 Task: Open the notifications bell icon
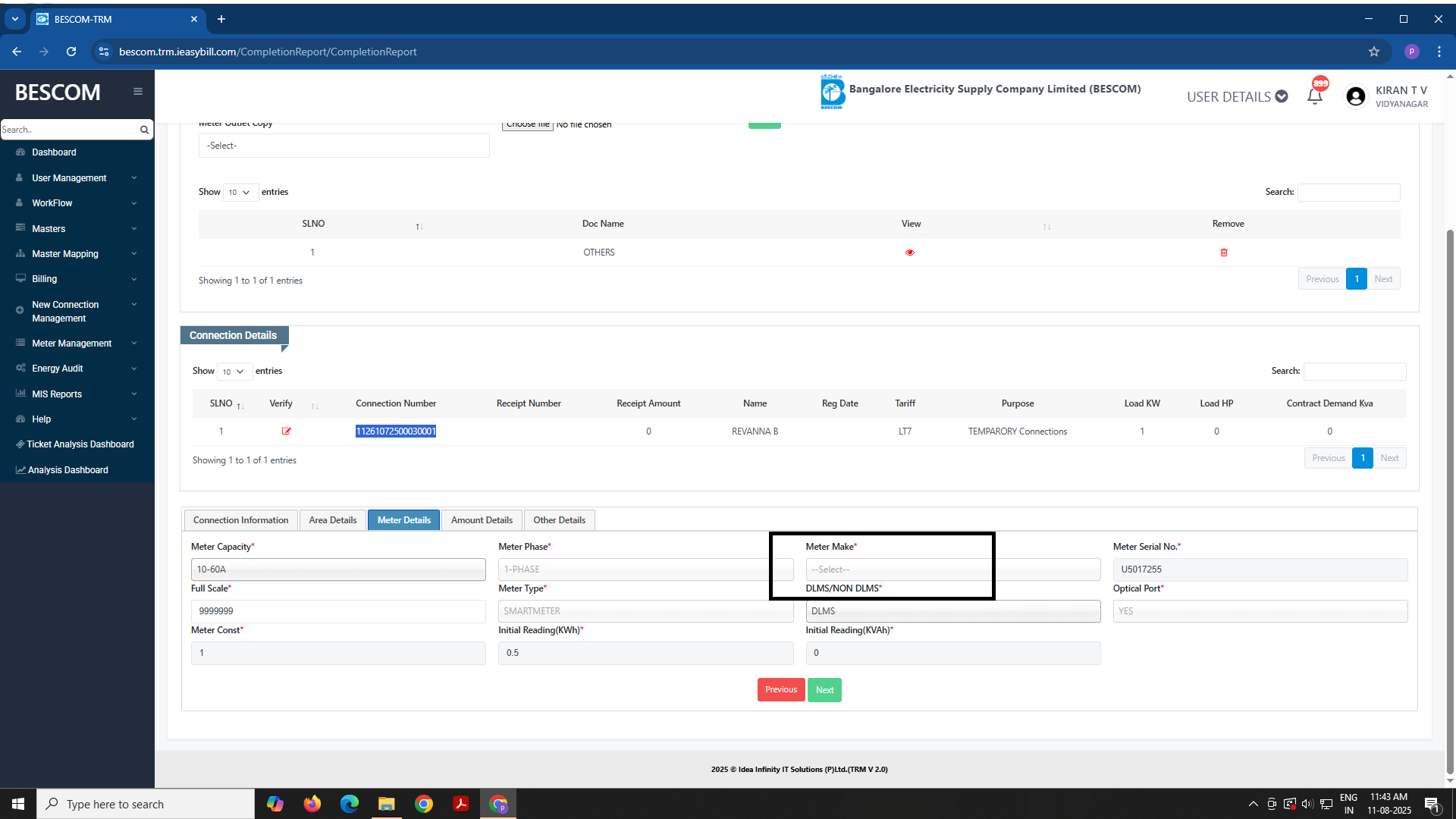1314,96
